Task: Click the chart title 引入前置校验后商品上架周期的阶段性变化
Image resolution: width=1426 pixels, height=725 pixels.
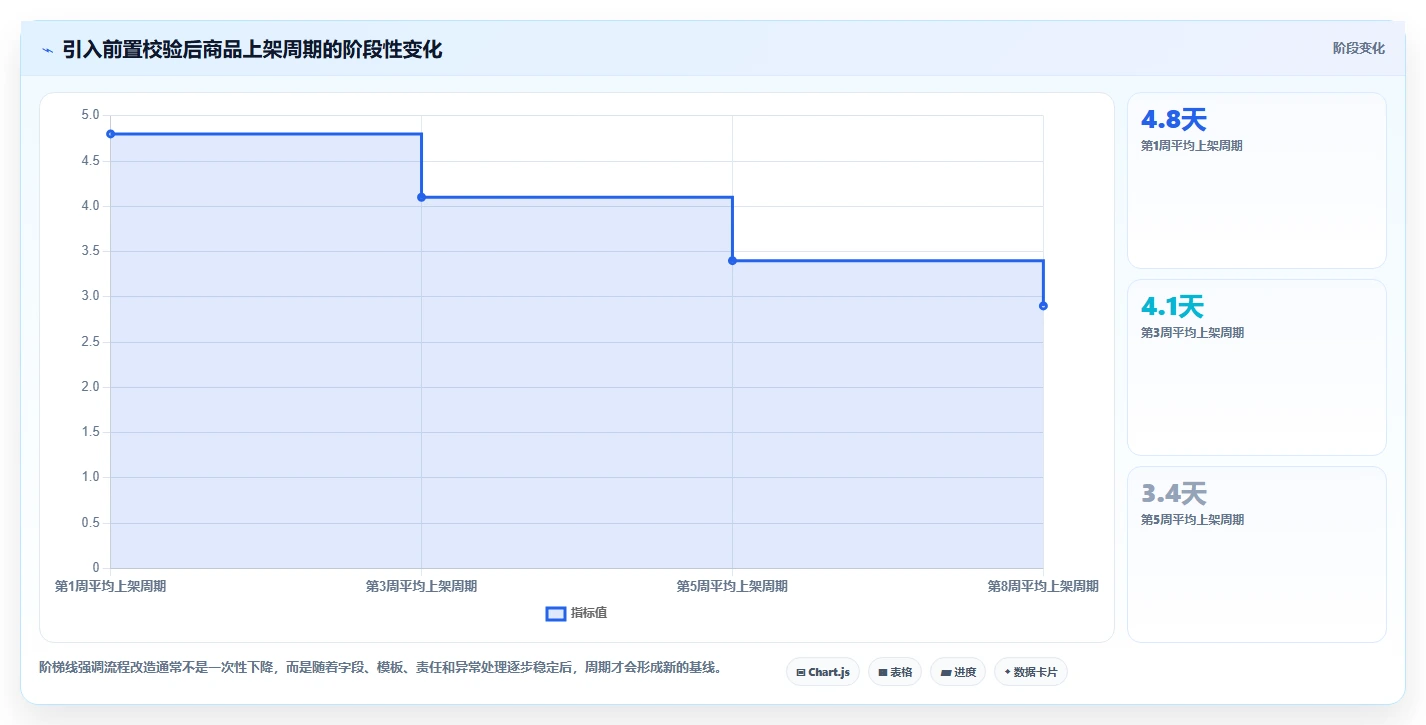Action: 252,49
